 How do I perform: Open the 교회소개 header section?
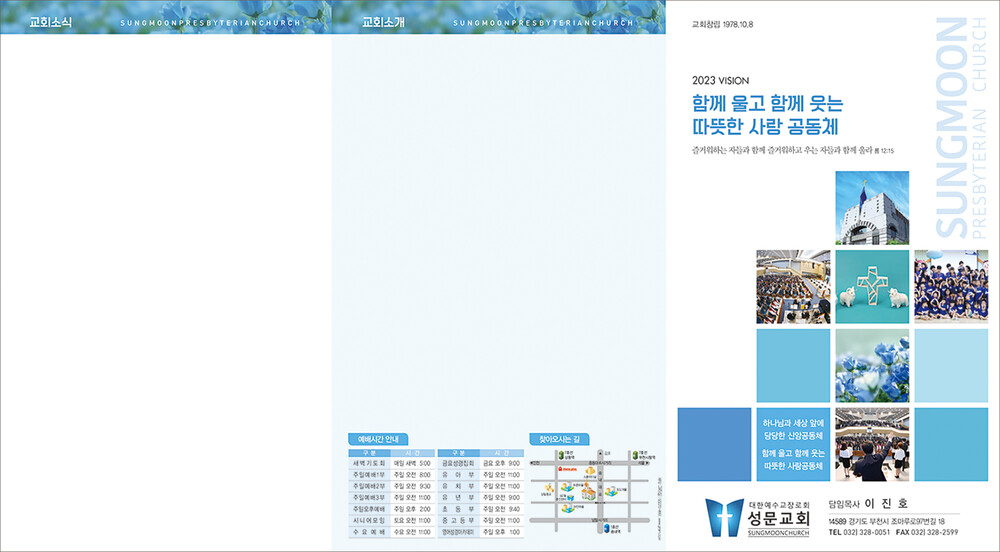(381, 22)
